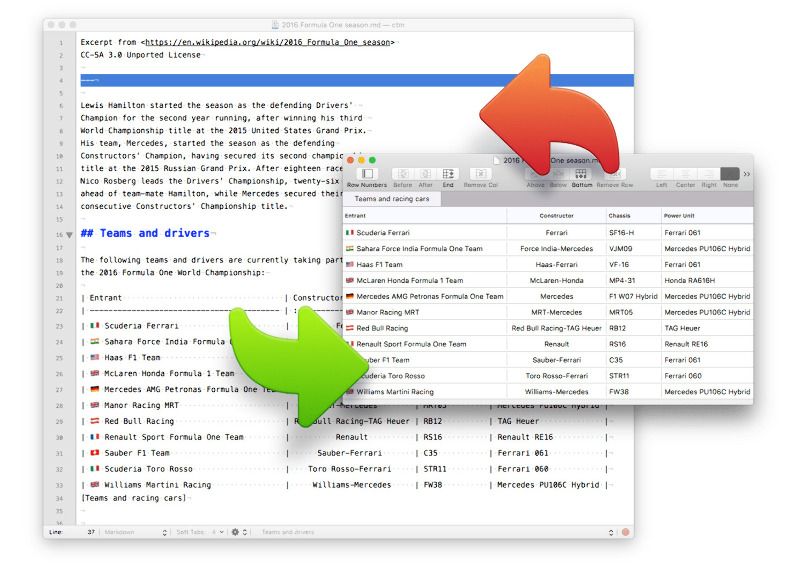This screenshot has width=800, height=566.
Task: Select the Scuderia Ferrari entrant cell
Action: coord(425,233)
